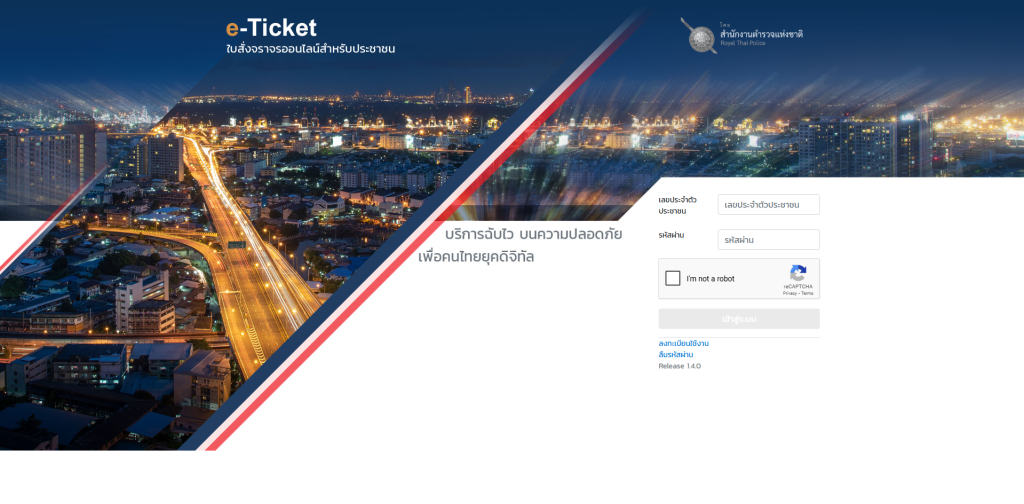Image resolution: width=1024 pixels, height=504 pixels.
Task: Click the เลขประจำตัวประชาชน field label
Action: (x=678, y=205)
